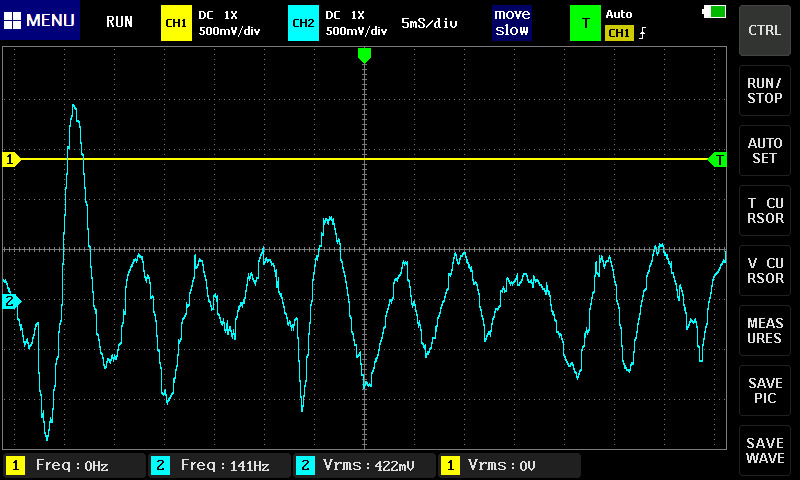800x480 pixels.
Task: Tap the green T trigger badge
Action: click(584, 22)
